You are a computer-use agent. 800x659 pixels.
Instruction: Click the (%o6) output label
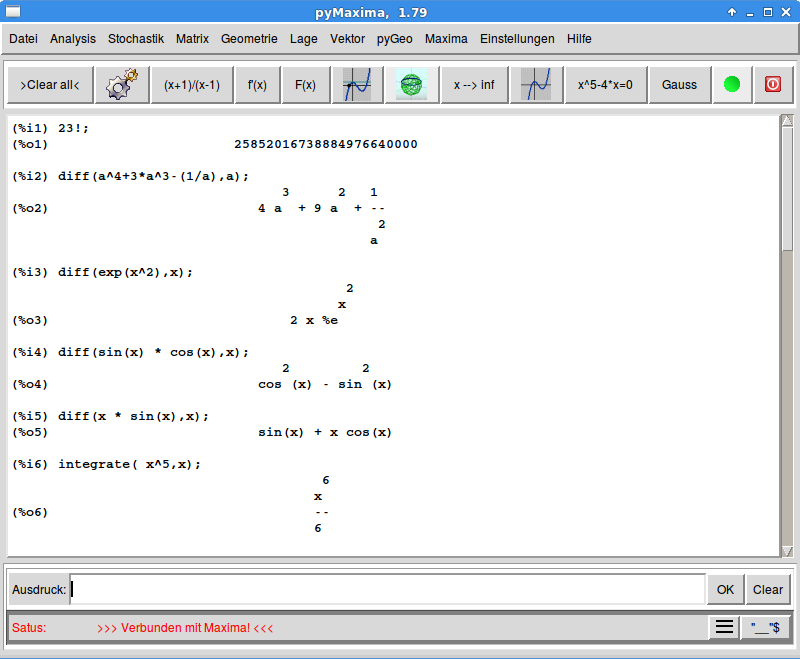pyautogui.click(x=30, y=512)
